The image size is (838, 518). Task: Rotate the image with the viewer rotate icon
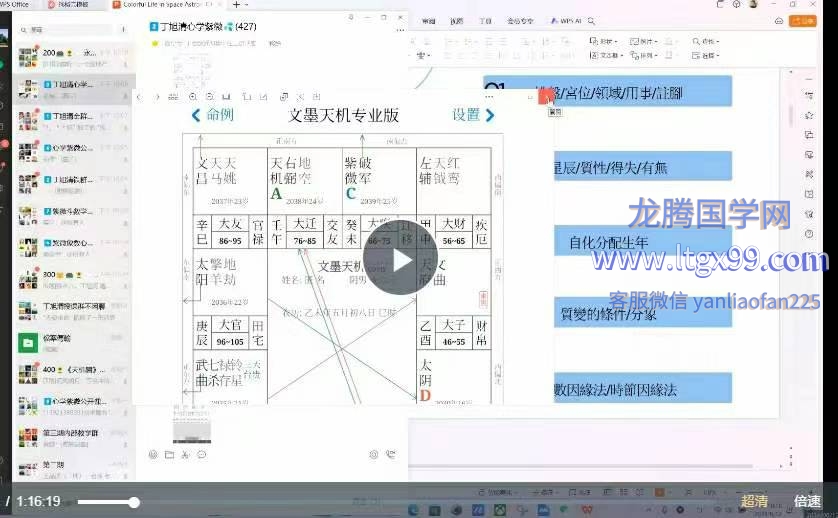point(246,97)
